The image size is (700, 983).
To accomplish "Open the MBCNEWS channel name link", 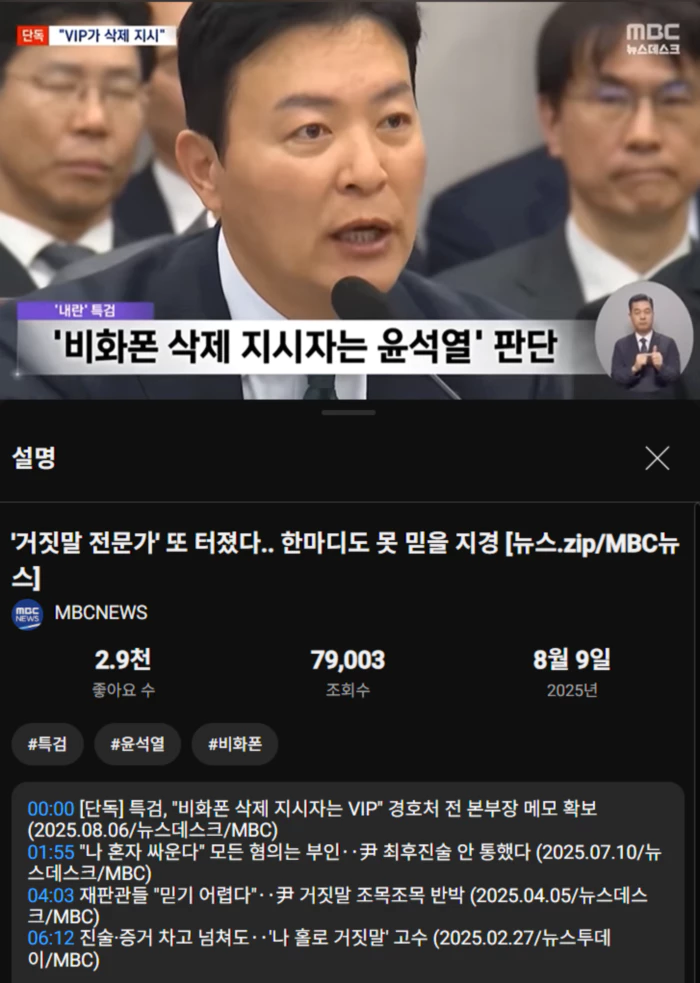I will click(x=101, y=612).
